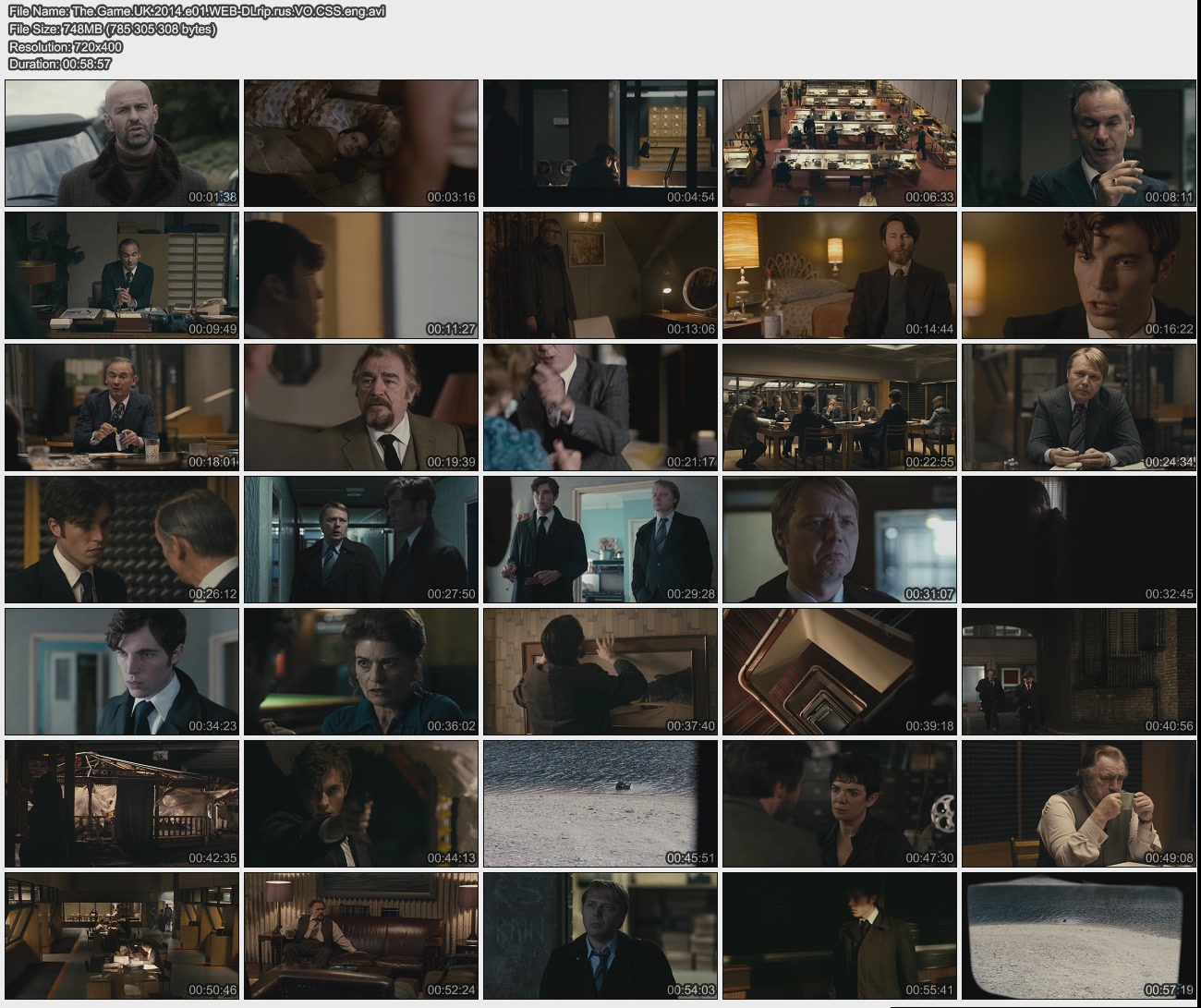Click the gun-pointing frame at 00:44:13

[x=361, y=804]
